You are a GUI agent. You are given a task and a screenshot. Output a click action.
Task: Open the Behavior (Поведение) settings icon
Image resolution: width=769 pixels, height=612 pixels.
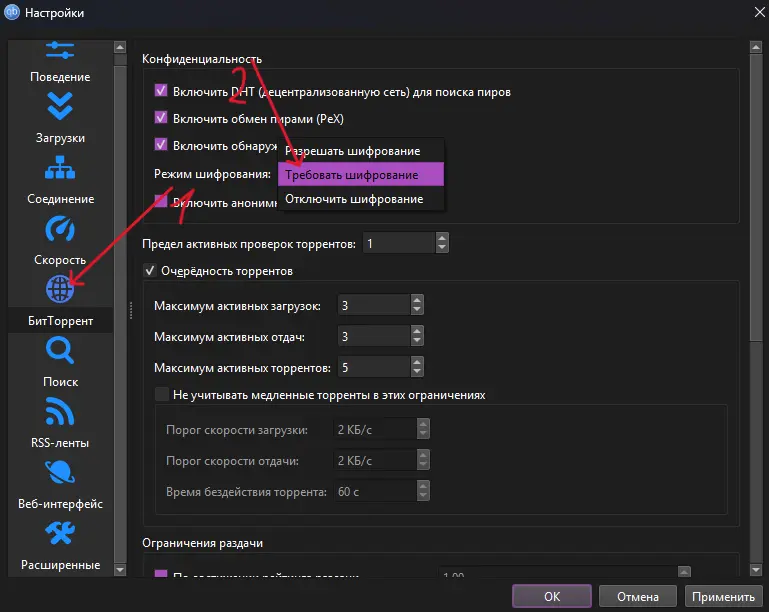(60, 51)
